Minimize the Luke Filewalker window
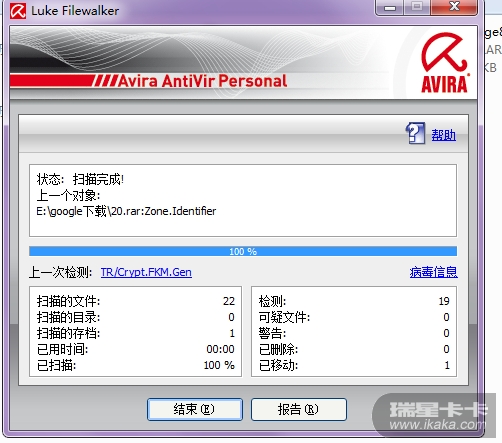 [390, 7]
